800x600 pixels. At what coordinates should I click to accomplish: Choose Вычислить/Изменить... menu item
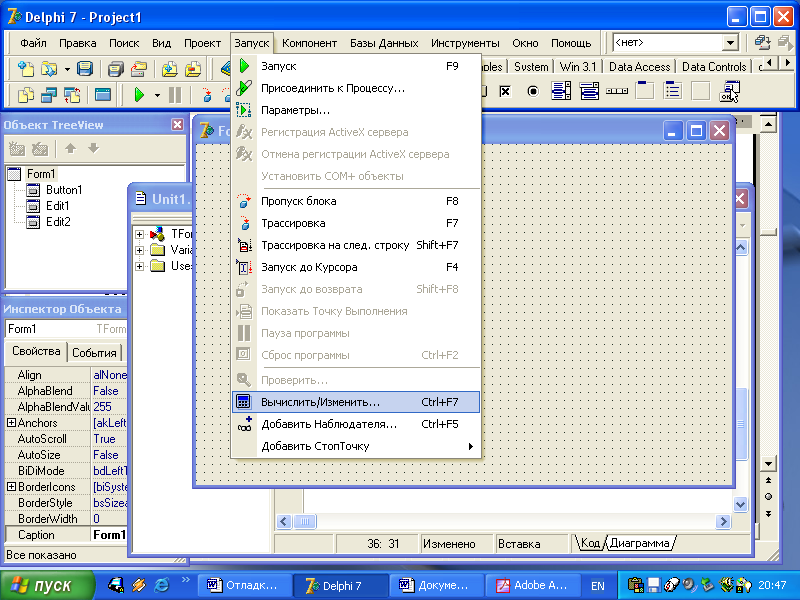356,402
